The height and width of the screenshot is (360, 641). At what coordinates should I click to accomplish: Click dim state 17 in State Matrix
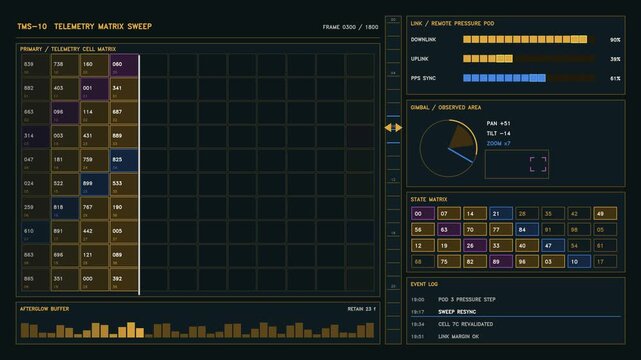pyautogui.click(x=605, y=262)
